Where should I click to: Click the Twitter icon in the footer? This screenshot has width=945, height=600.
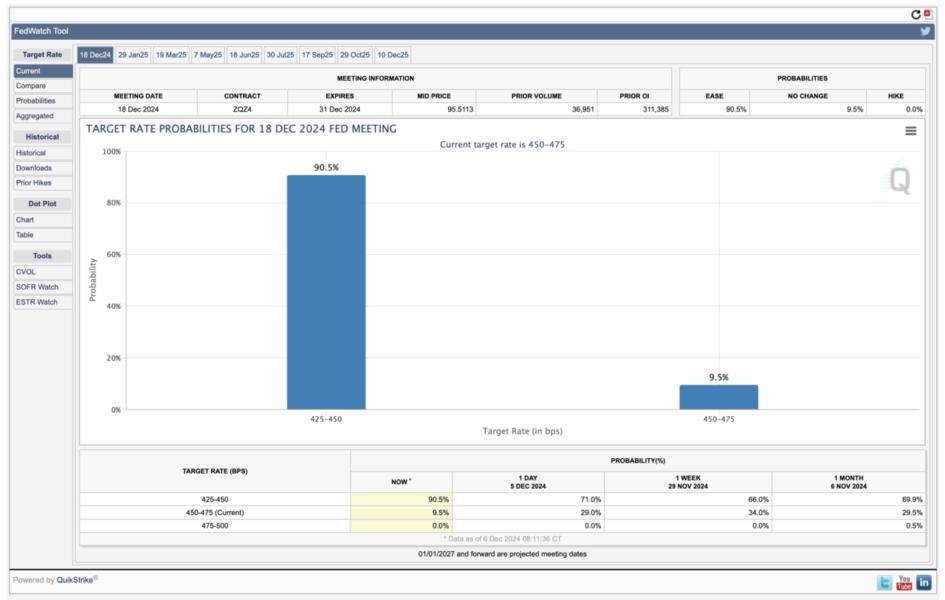(885, 582)
